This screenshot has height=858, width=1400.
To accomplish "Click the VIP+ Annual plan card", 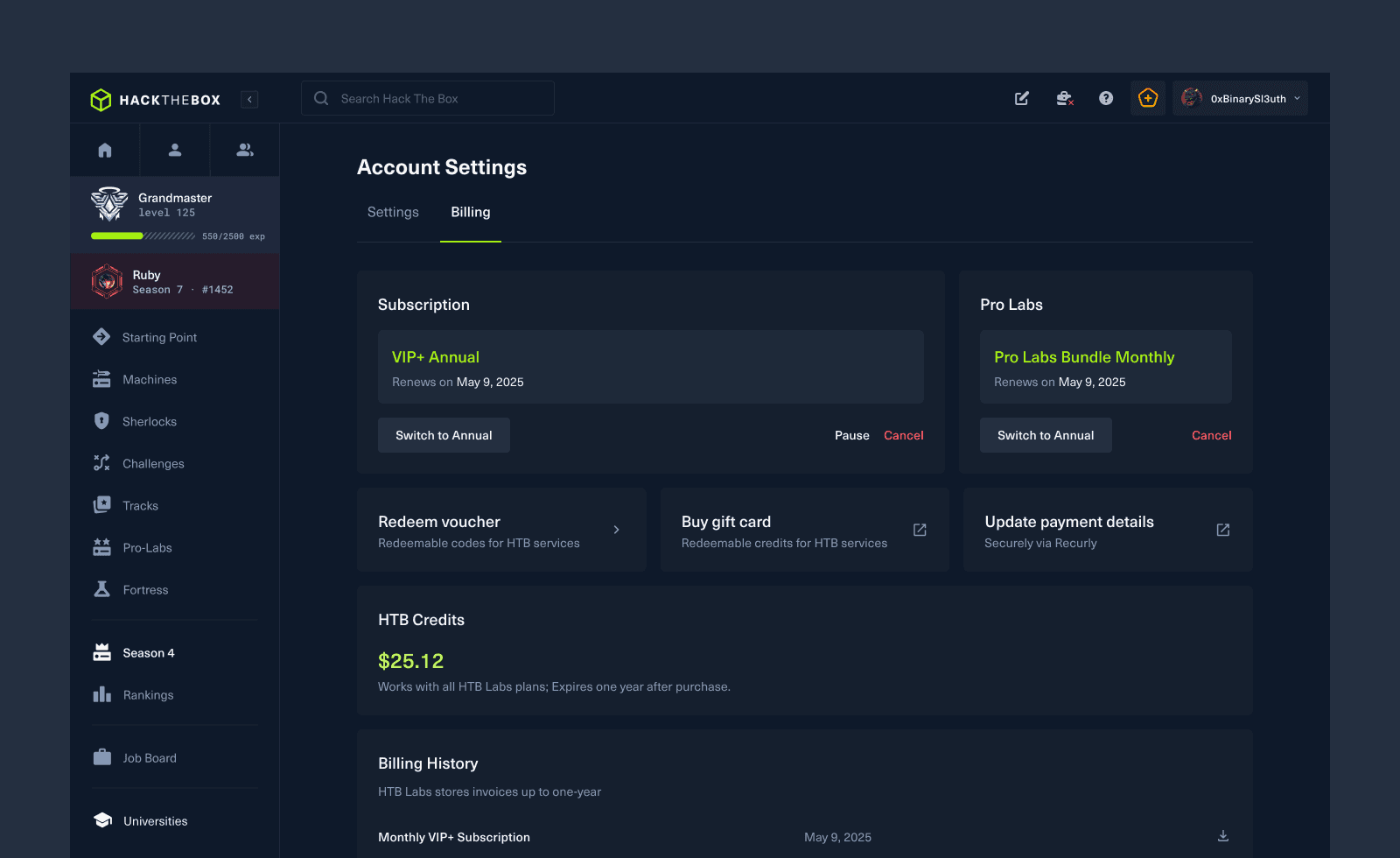I will click(651, 367).
